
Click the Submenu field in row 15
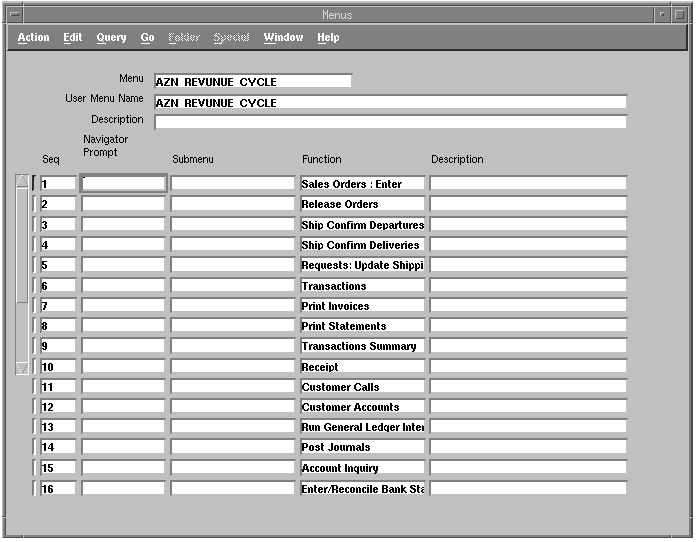pyautogui.click(x=233, y=467)
